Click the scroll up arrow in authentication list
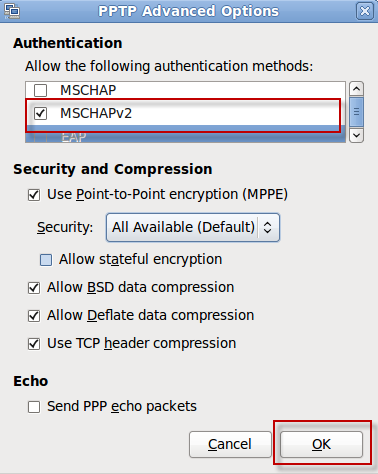 pos(356,89)
